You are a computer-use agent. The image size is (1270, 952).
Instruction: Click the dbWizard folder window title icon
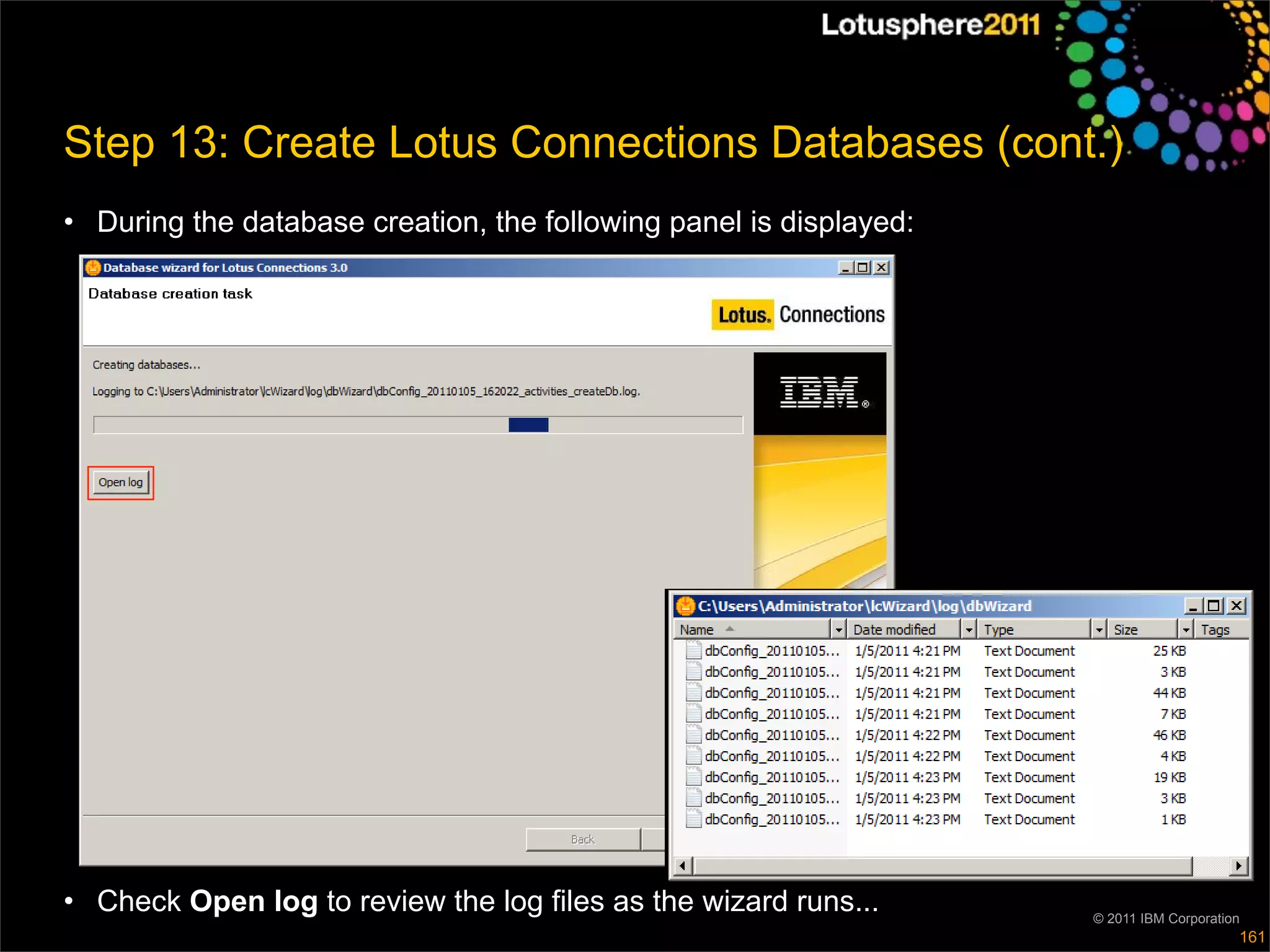(685, 606)
